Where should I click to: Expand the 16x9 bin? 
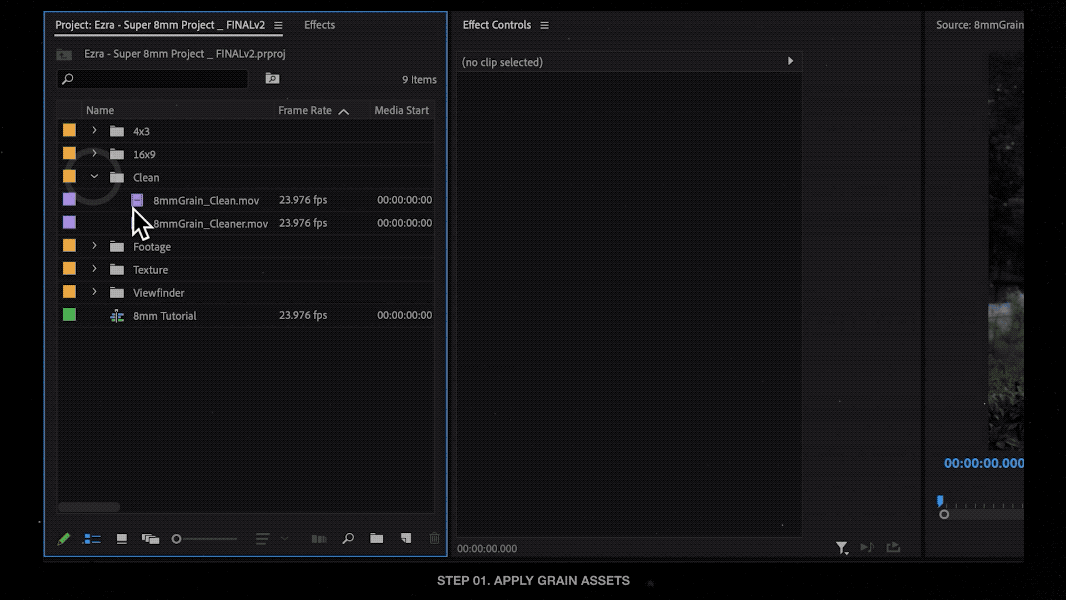pos(94,154)
